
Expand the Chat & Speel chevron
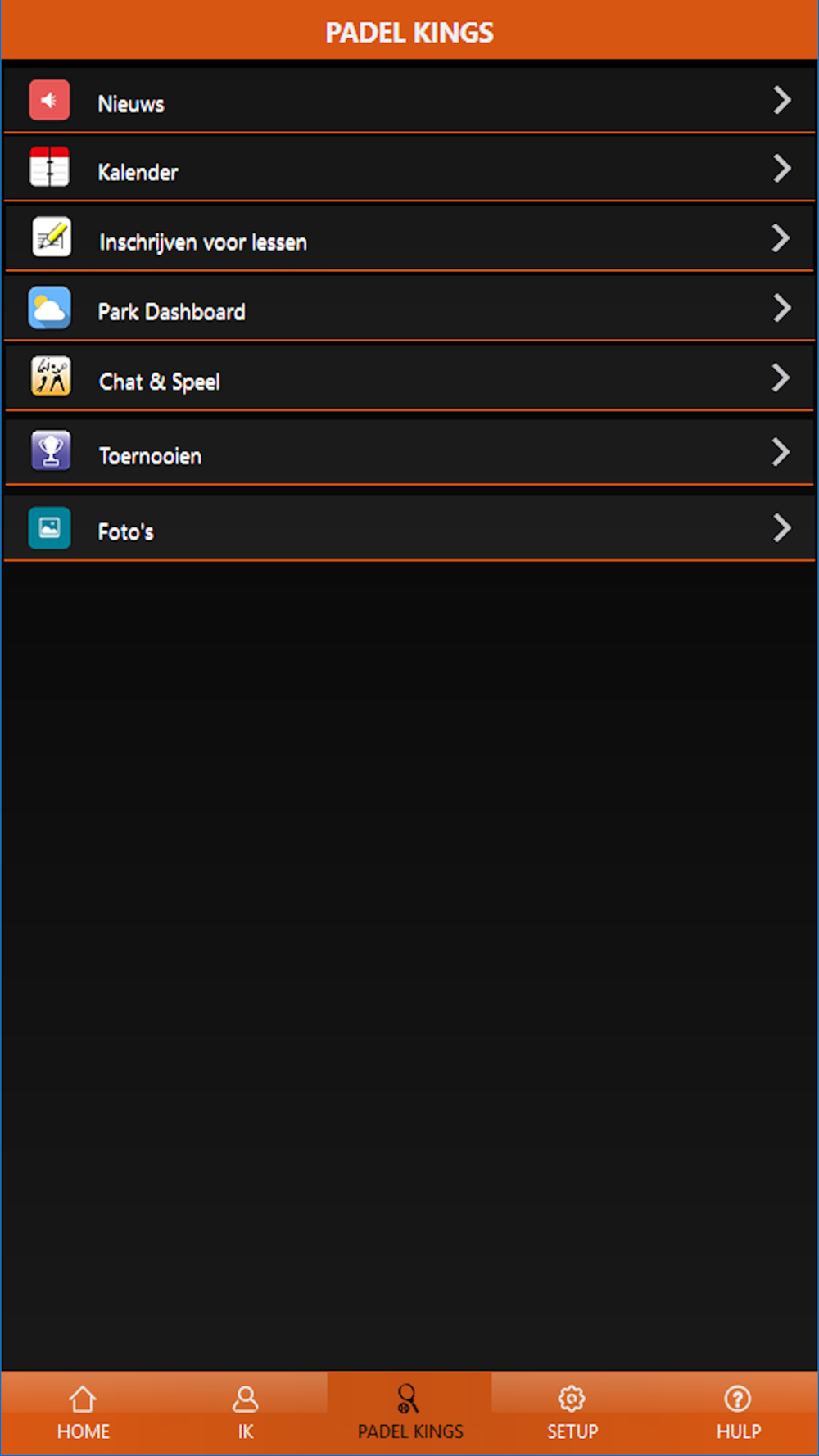pos(781,378)
